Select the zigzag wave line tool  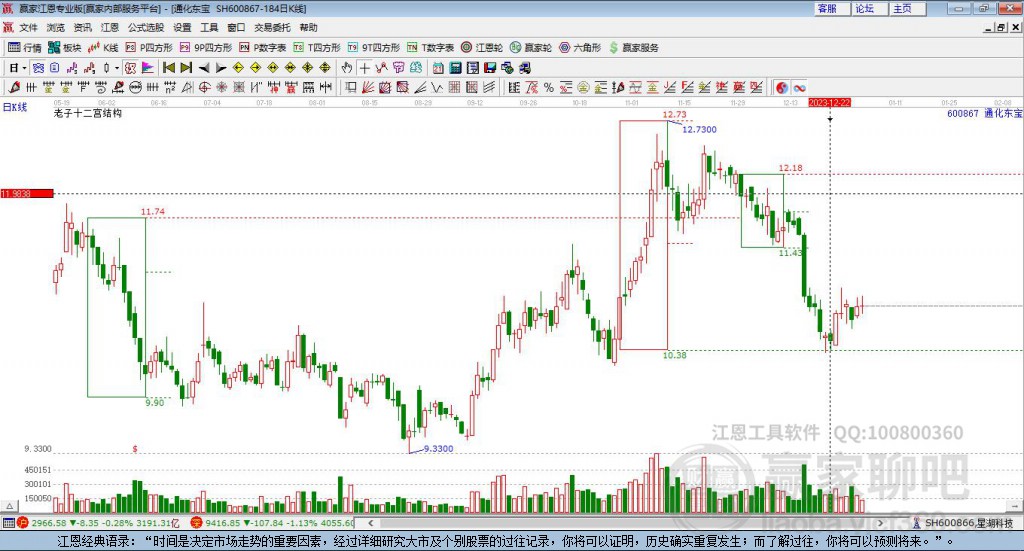437,87
